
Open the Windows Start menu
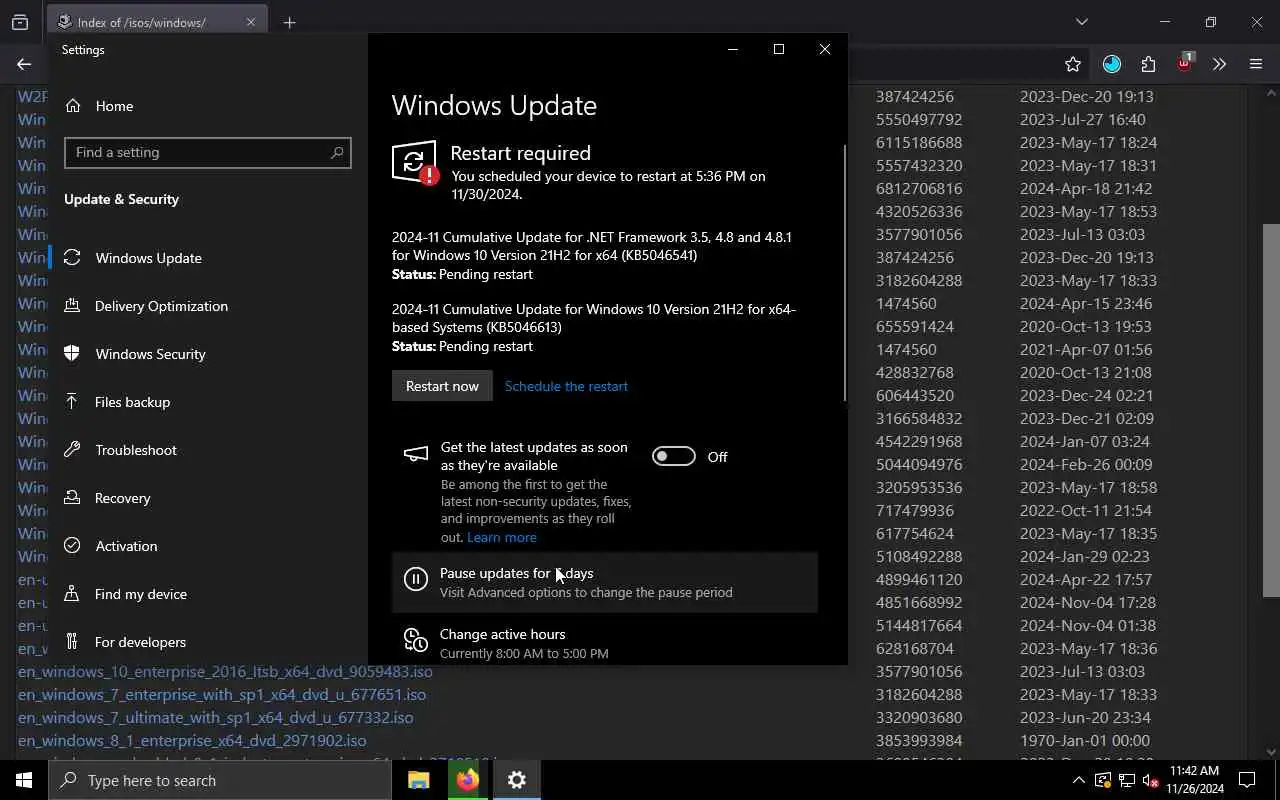pos(24,780)
